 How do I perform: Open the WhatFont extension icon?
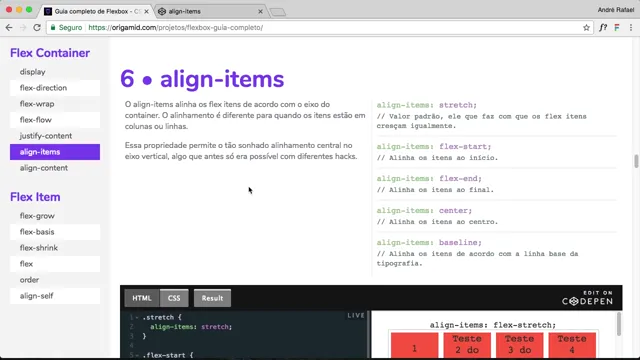[603, 28]
